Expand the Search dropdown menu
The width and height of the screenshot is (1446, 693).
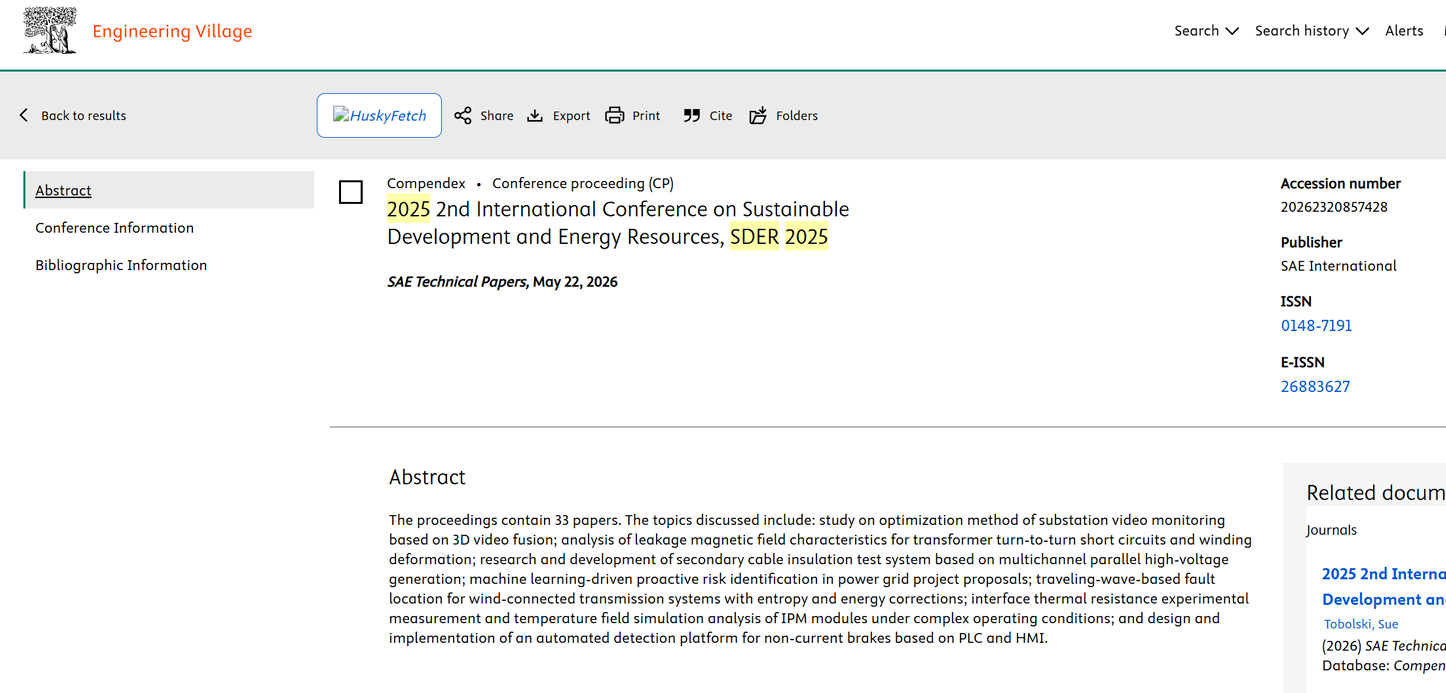pyautogui.click(x=1207, y=31)
